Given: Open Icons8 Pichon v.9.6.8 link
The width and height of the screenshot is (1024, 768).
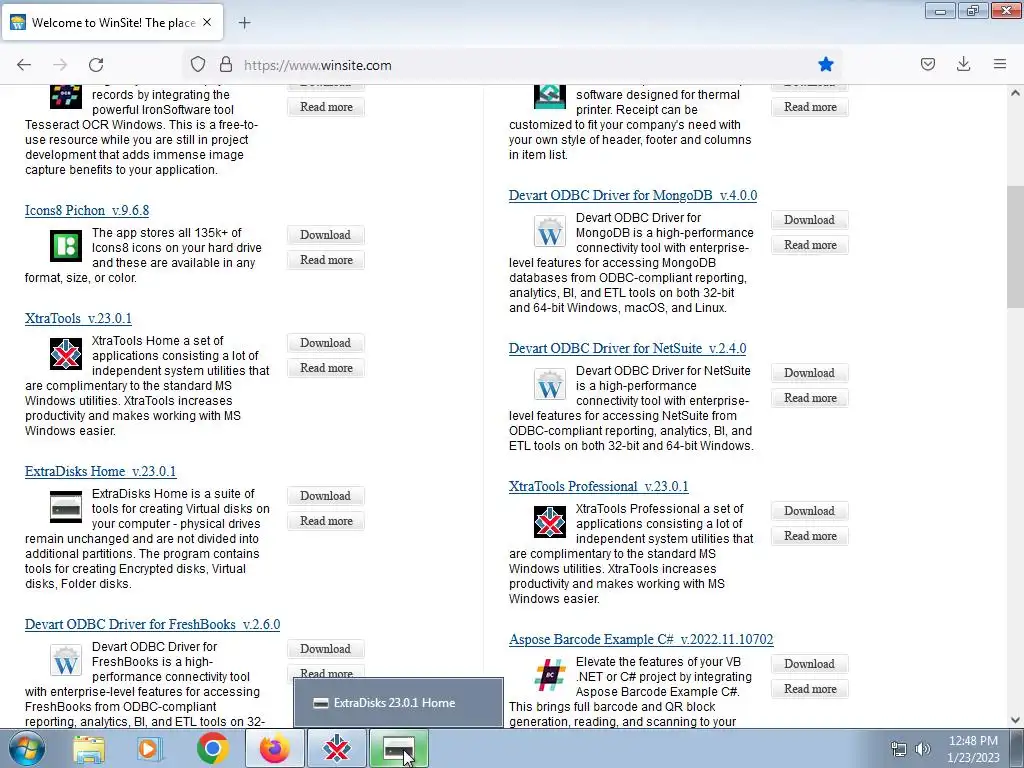Looking at the screenshot, I should (87, 210).
